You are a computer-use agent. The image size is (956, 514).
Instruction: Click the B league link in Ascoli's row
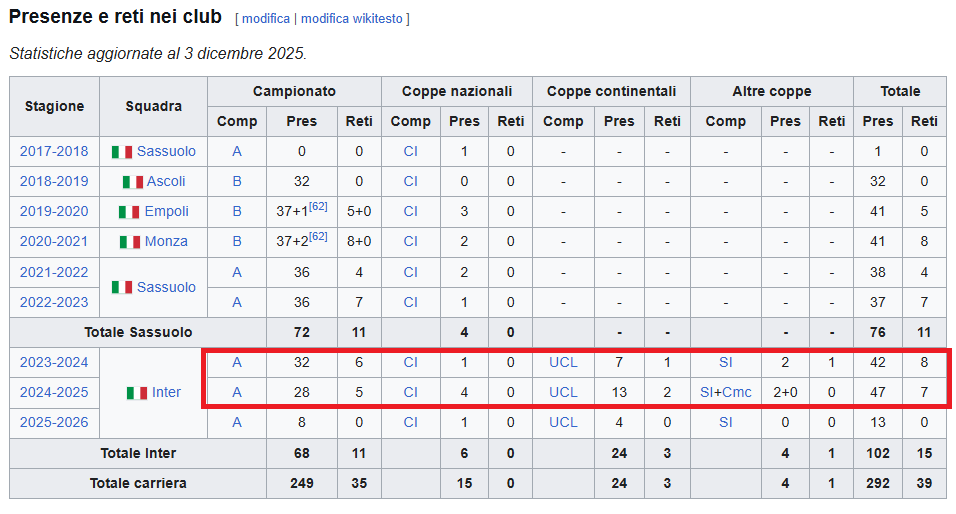pos(237,182)
